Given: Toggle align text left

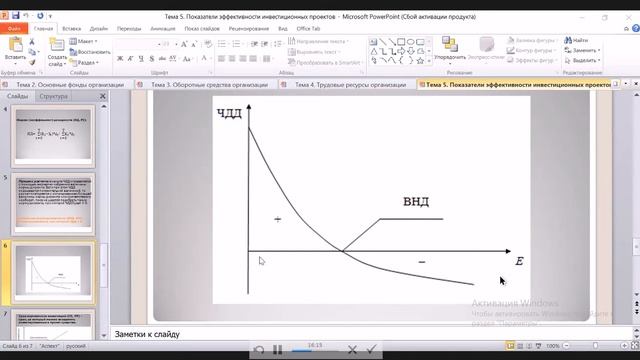Looking at the screenshot, I should [x=222, y=59].
